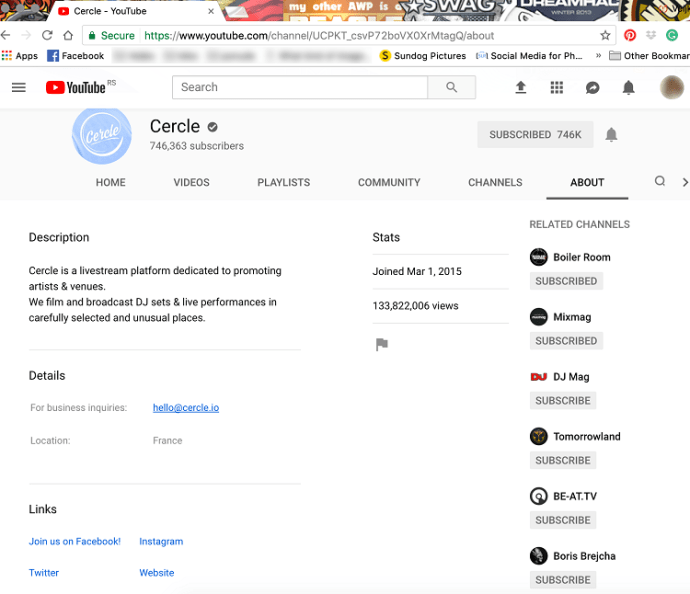Report user via flag icon

coord(382,344)
